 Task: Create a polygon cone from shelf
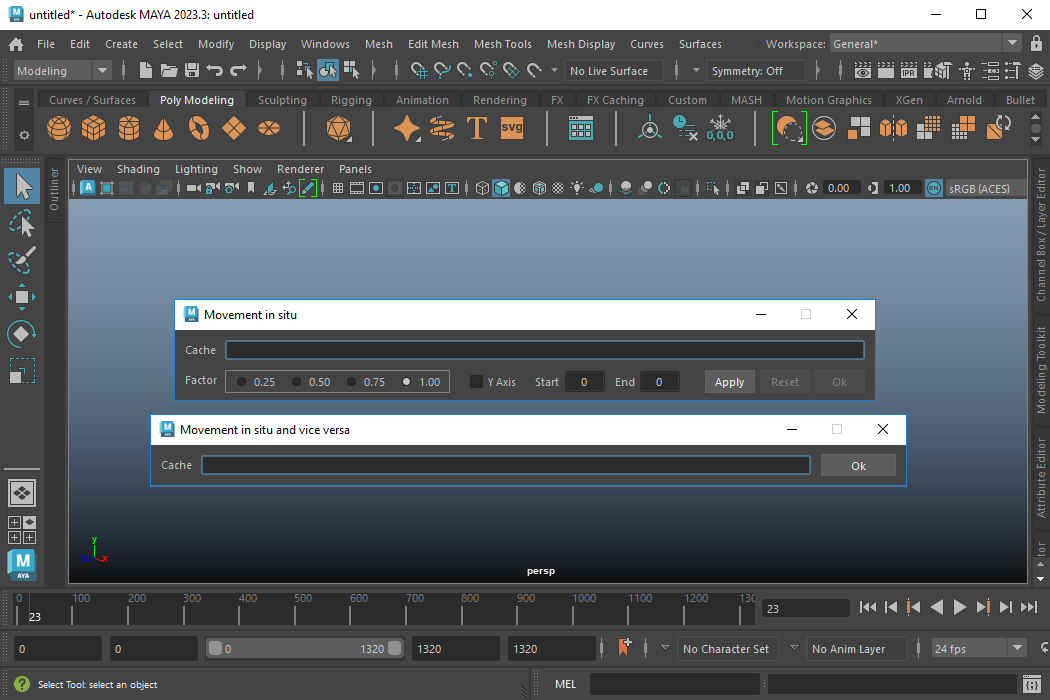pyautogui.click(x=164, y=128)
